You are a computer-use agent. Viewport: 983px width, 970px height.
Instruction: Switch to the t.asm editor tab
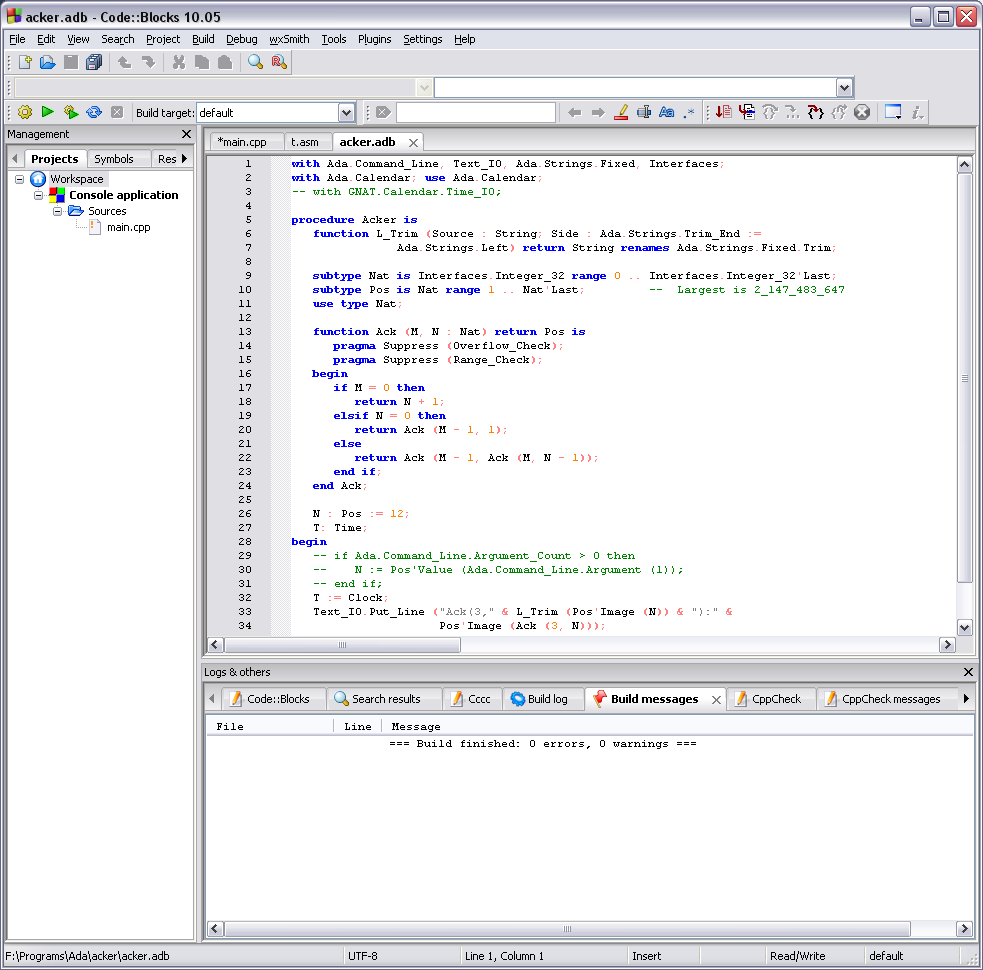305,142
